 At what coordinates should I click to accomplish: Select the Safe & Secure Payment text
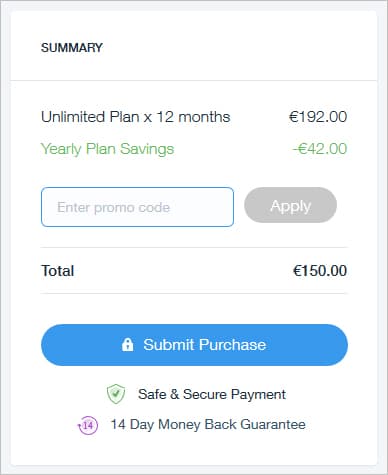(212, 394)
